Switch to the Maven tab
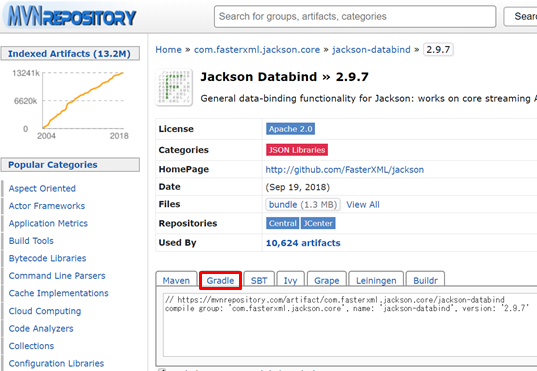 click(x=176, y=281)
